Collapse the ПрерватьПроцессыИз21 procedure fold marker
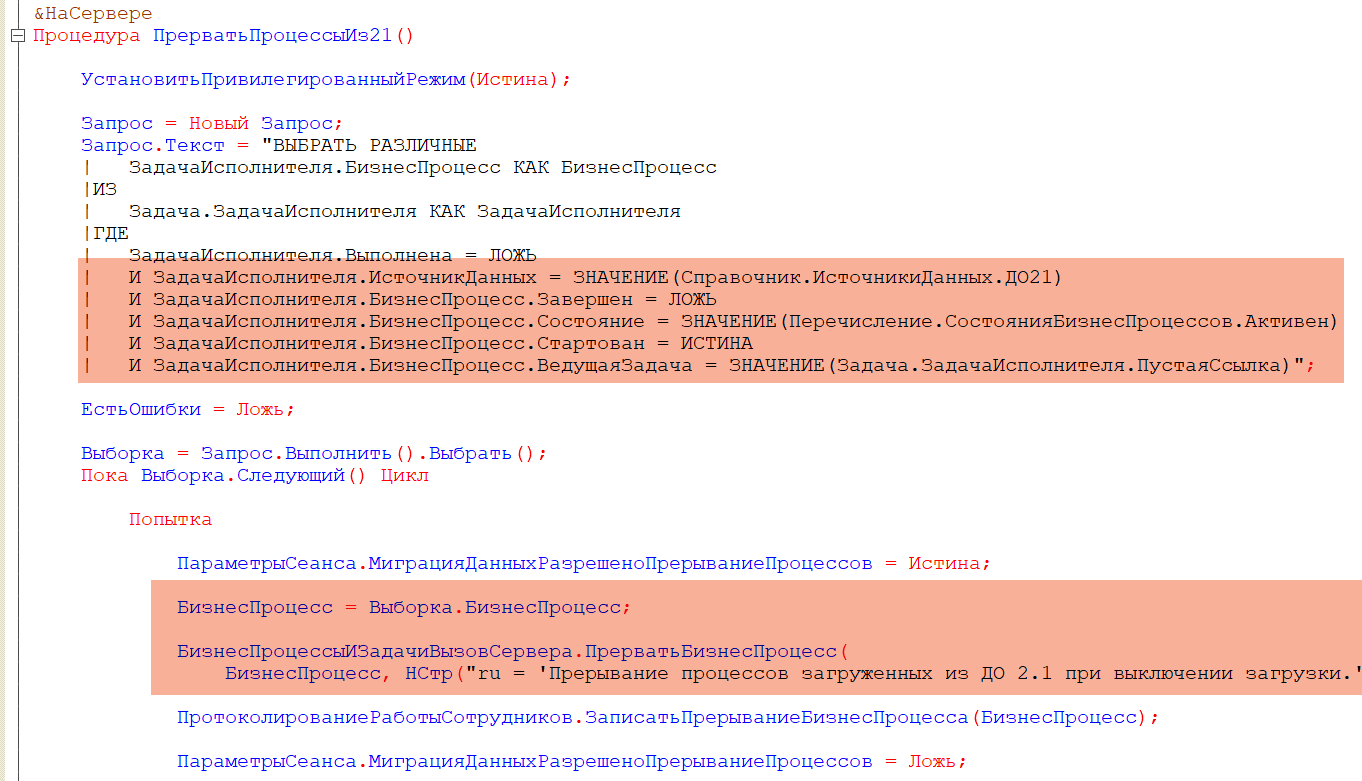Image resolution: width=1362 pixels, height=781 pixels. pos(17,36)
